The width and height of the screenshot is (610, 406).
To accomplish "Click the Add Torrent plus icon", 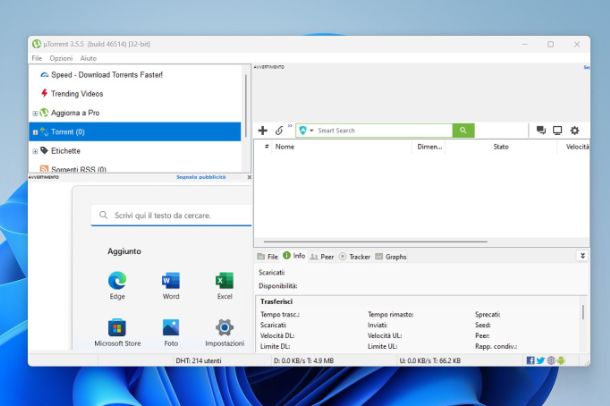I will pyautogui.click(x=263, y=131).
